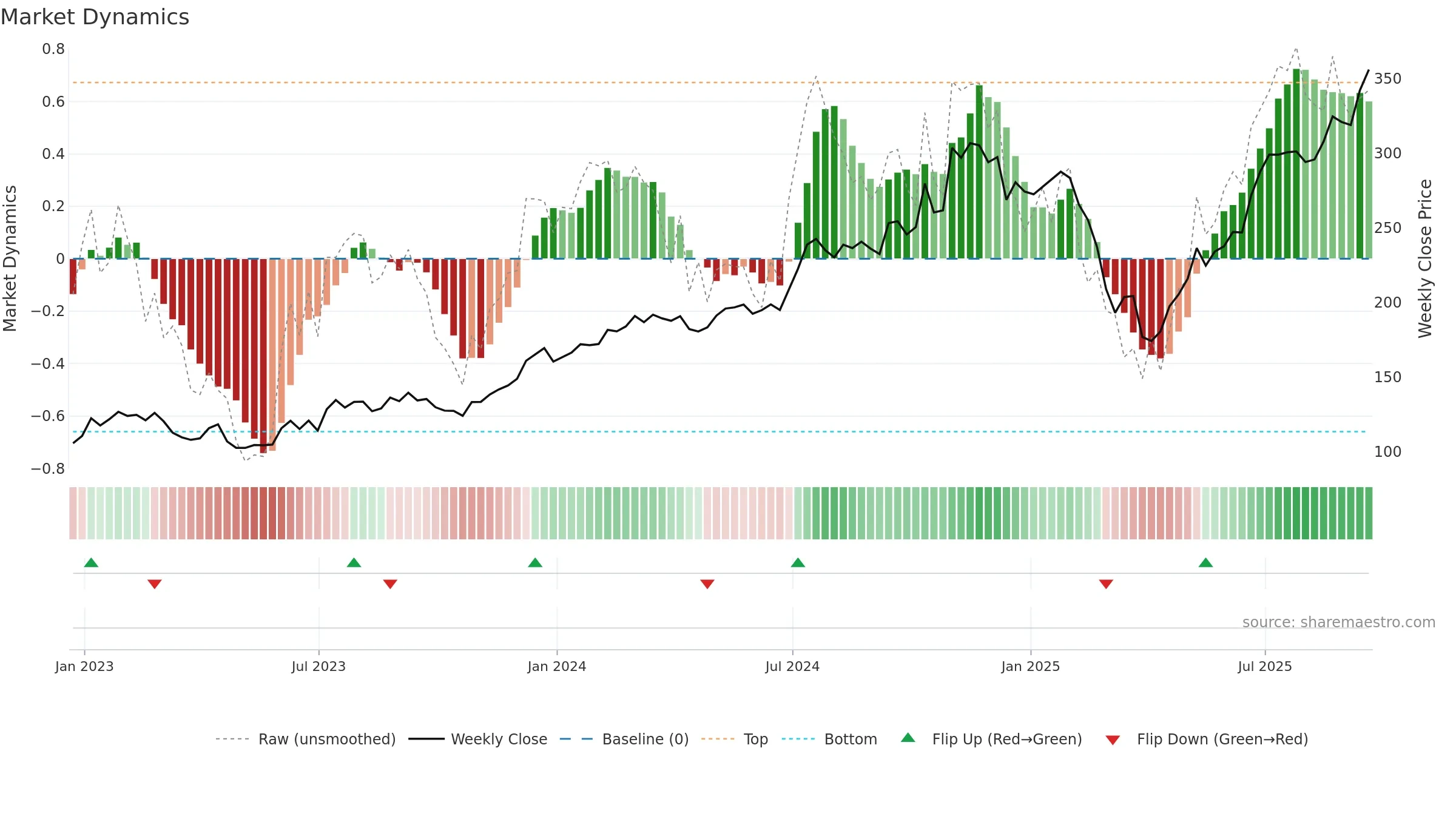Click the Jul 2025 axis label

coord(1265,666)
